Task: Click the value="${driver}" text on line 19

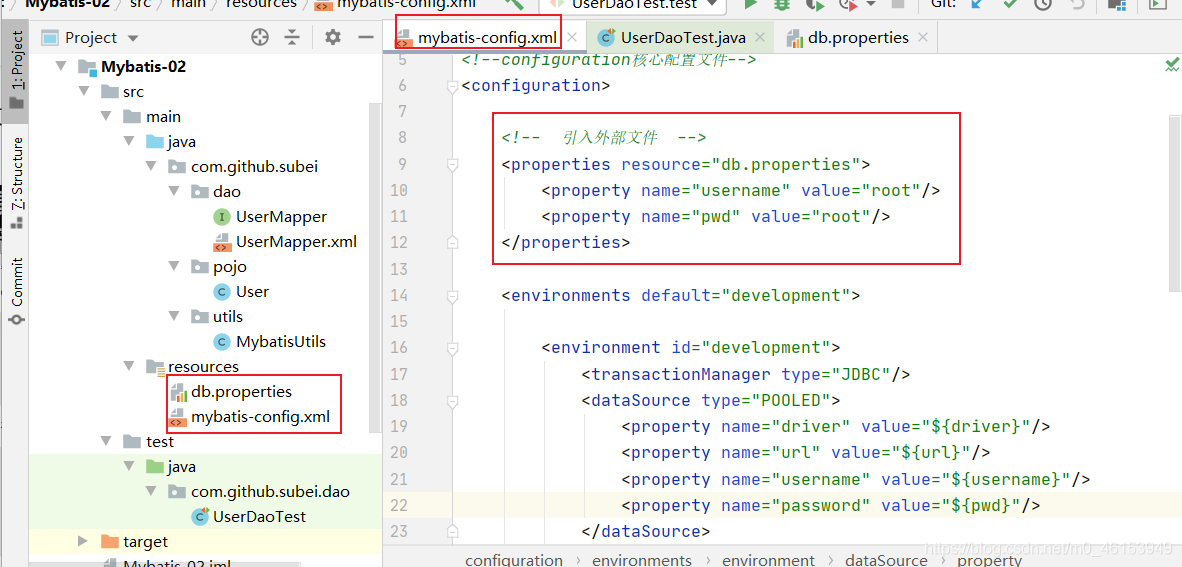Action: click(946, 427)
